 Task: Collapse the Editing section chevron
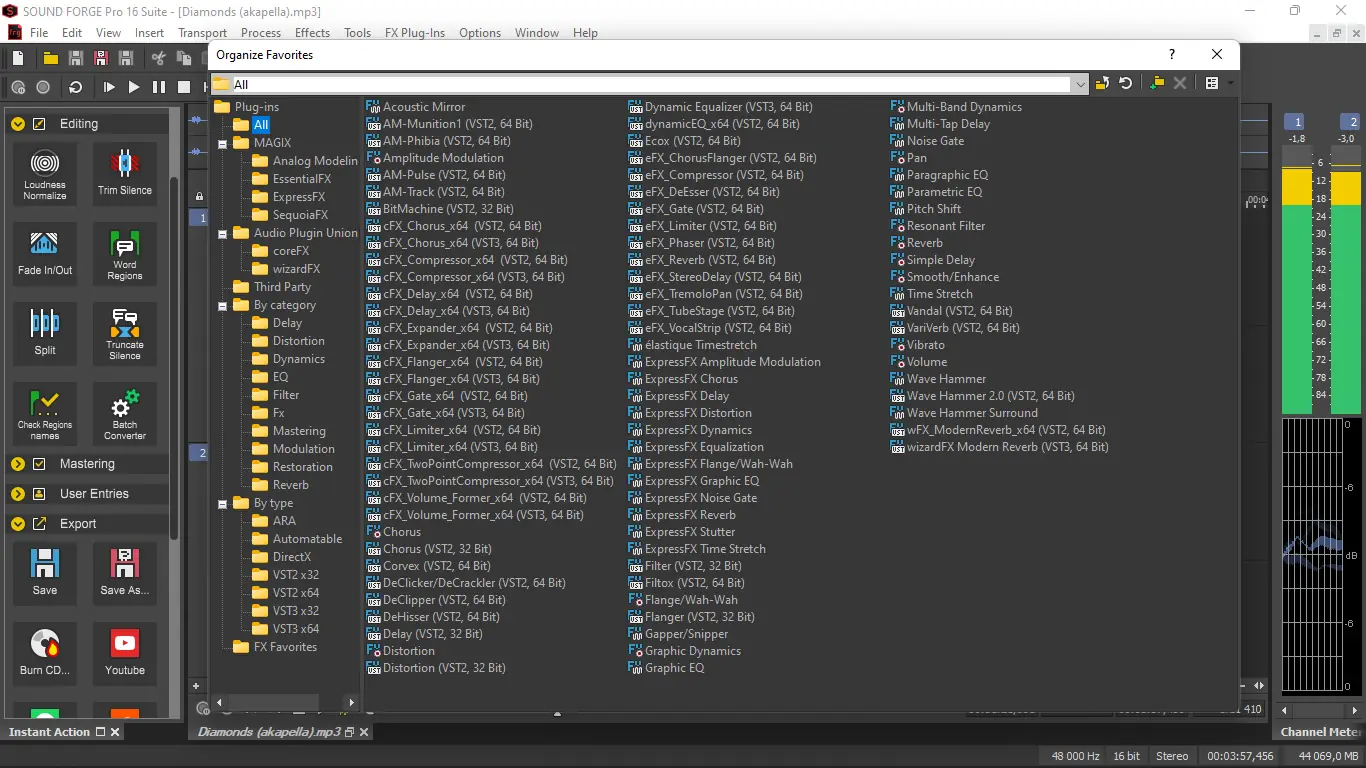click(18, 124)
